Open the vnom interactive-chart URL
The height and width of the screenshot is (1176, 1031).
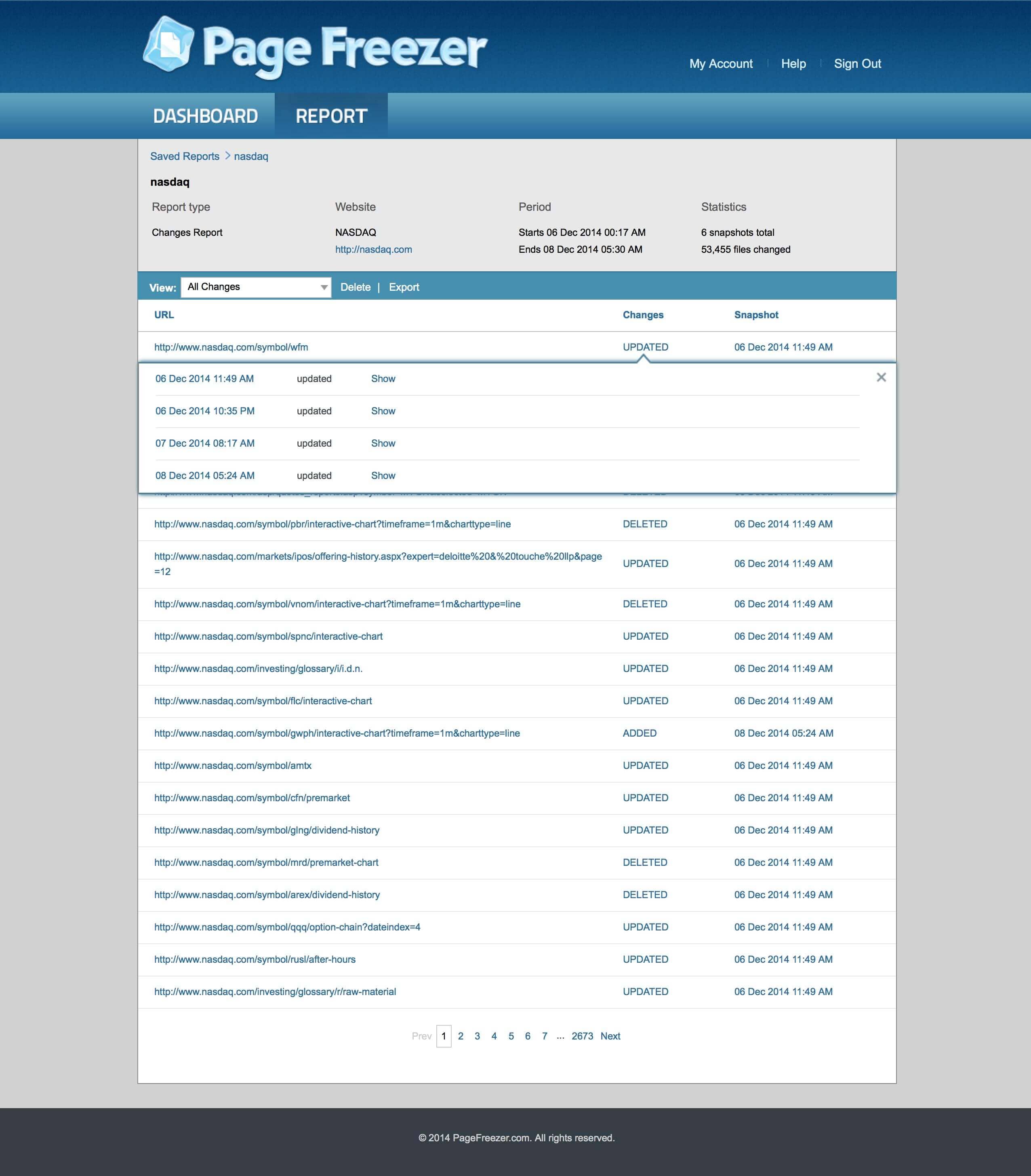pyautogui.click(x=337, y=605)
